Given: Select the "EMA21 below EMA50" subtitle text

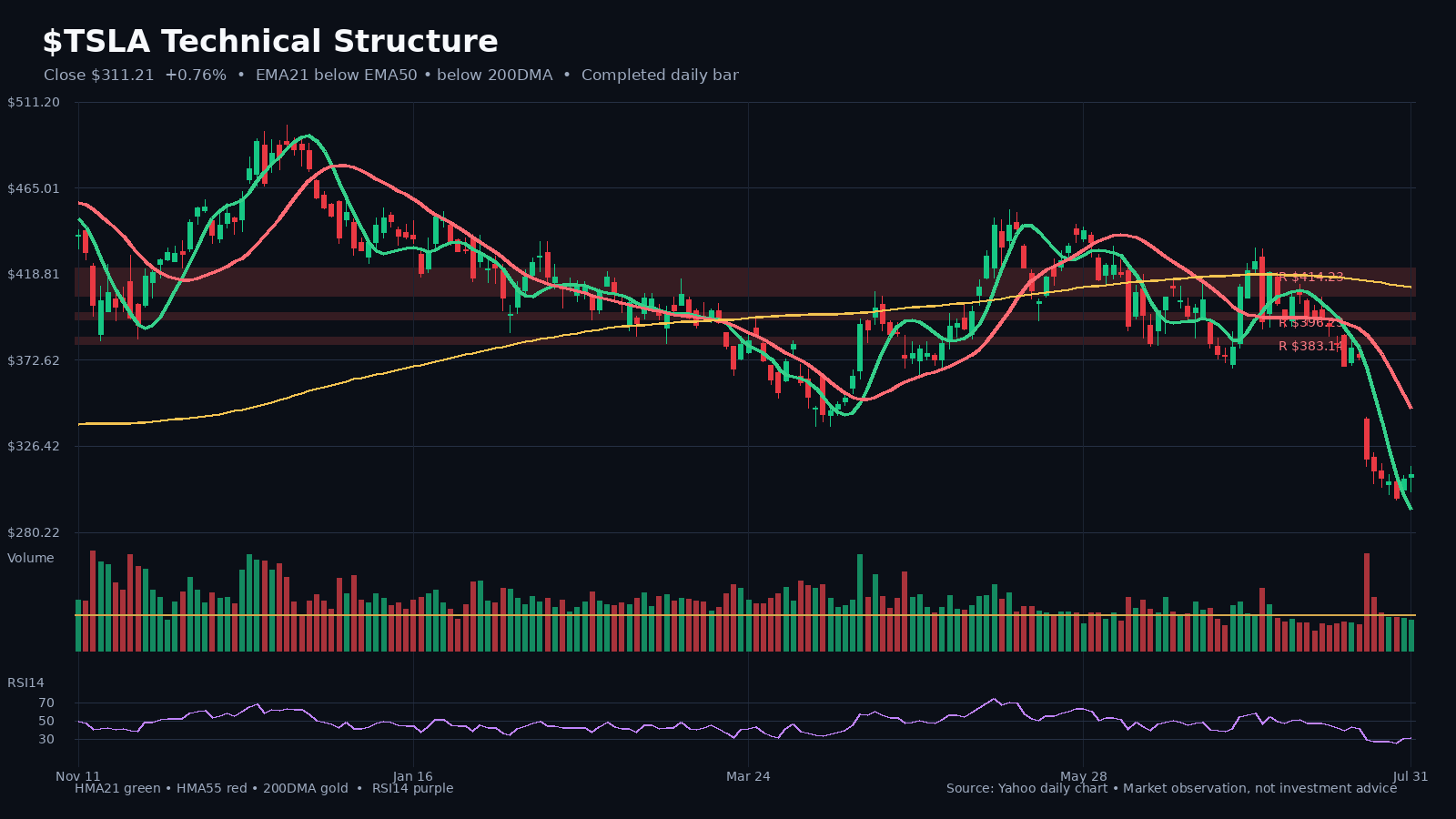Looking at the screenshot, I should click(336, 76).
